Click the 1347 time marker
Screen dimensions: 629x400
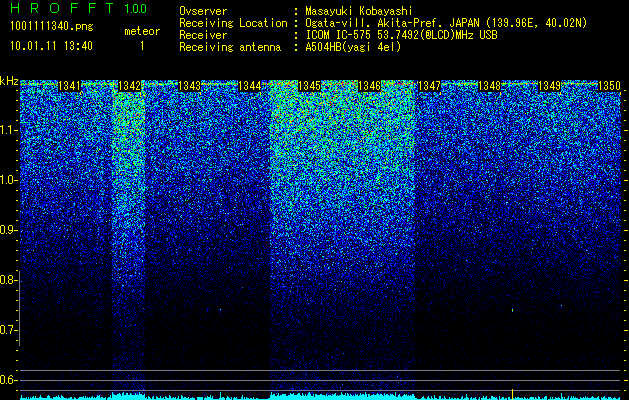coord(429,86)
